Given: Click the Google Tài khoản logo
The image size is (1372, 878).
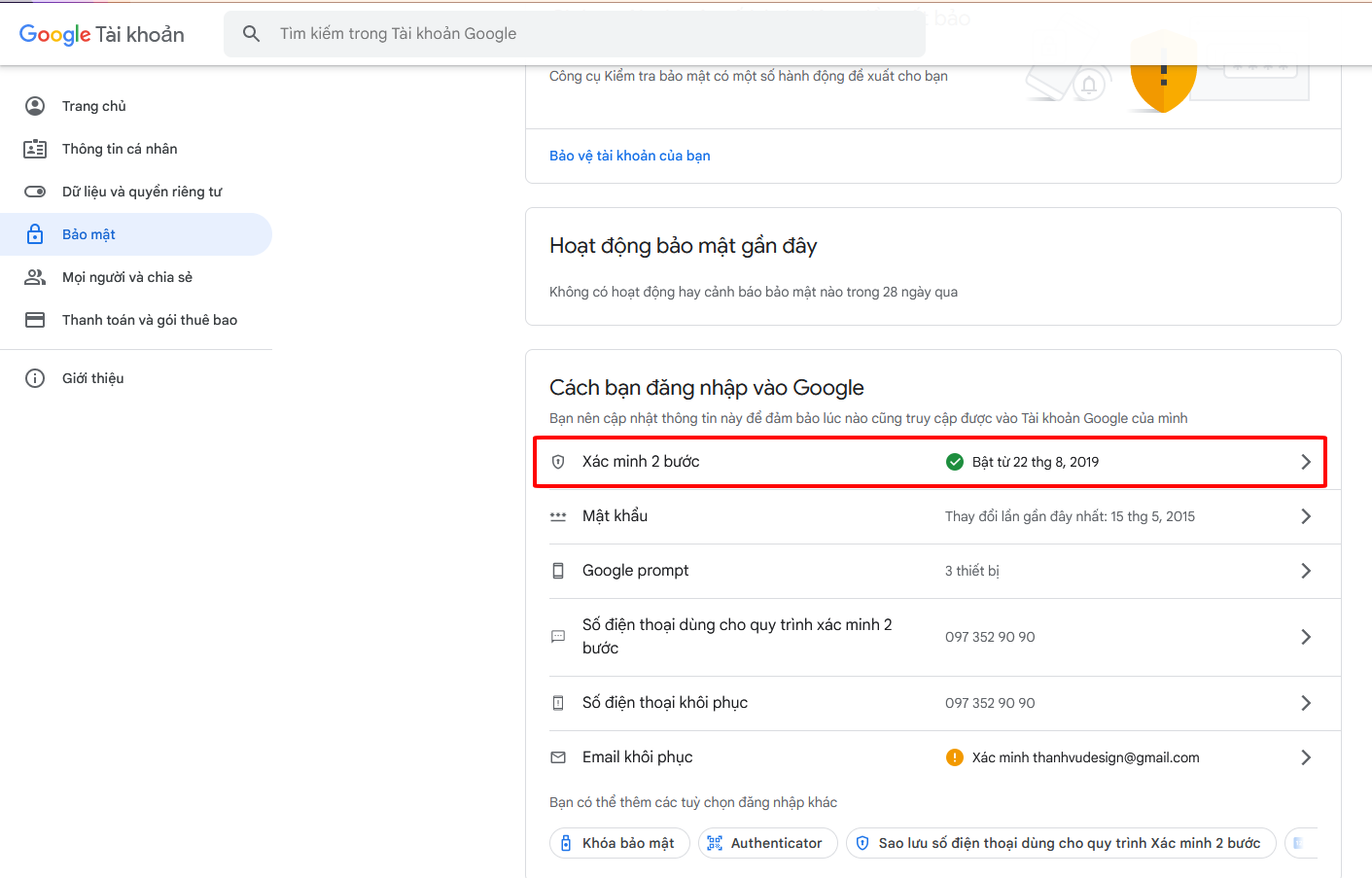Looking at the screenshot, I should pos(102,34).
